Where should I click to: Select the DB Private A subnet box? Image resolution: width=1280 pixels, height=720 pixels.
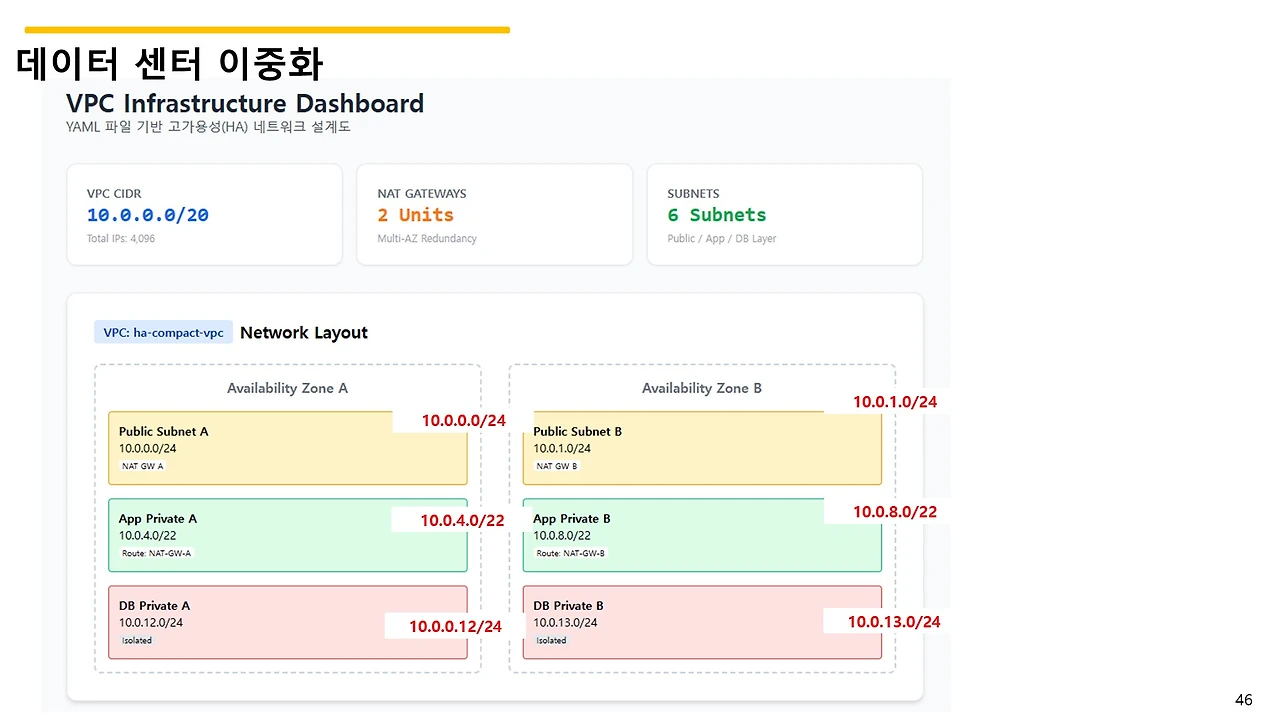[x=250, y=622]
